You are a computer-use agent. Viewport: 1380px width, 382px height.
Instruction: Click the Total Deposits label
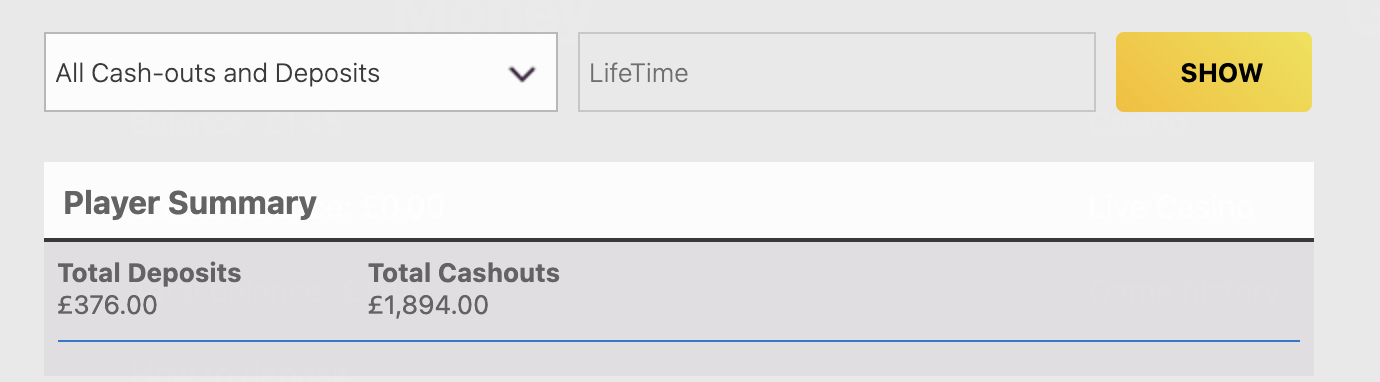pos(150,273)
